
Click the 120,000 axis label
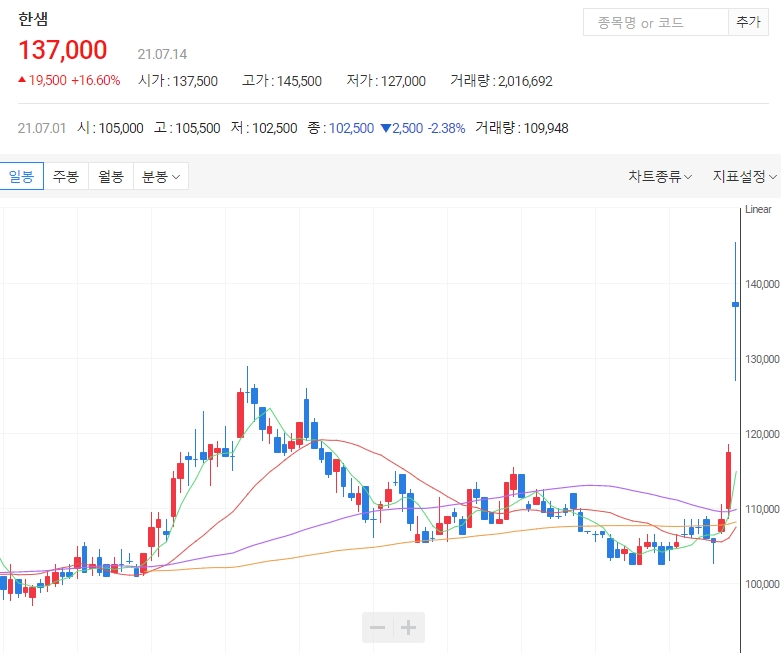(x=762, y=434)
